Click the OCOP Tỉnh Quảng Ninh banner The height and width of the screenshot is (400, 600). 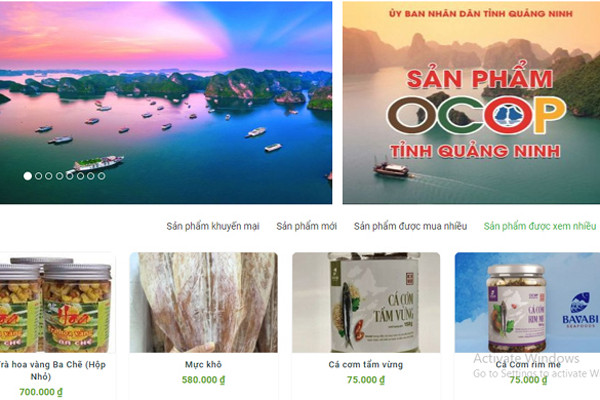tap(471, 103)
